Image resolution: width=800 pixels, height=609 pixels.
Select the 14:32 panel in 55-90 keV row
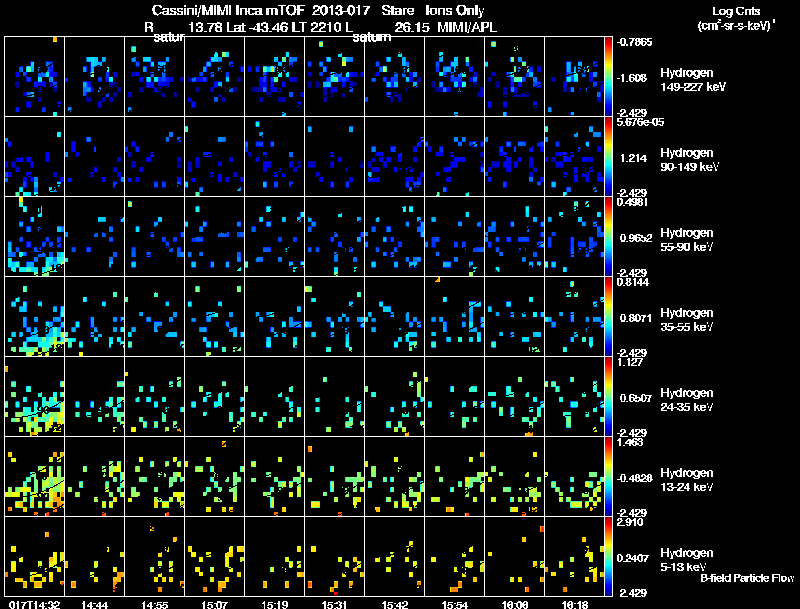coord(34,237)
